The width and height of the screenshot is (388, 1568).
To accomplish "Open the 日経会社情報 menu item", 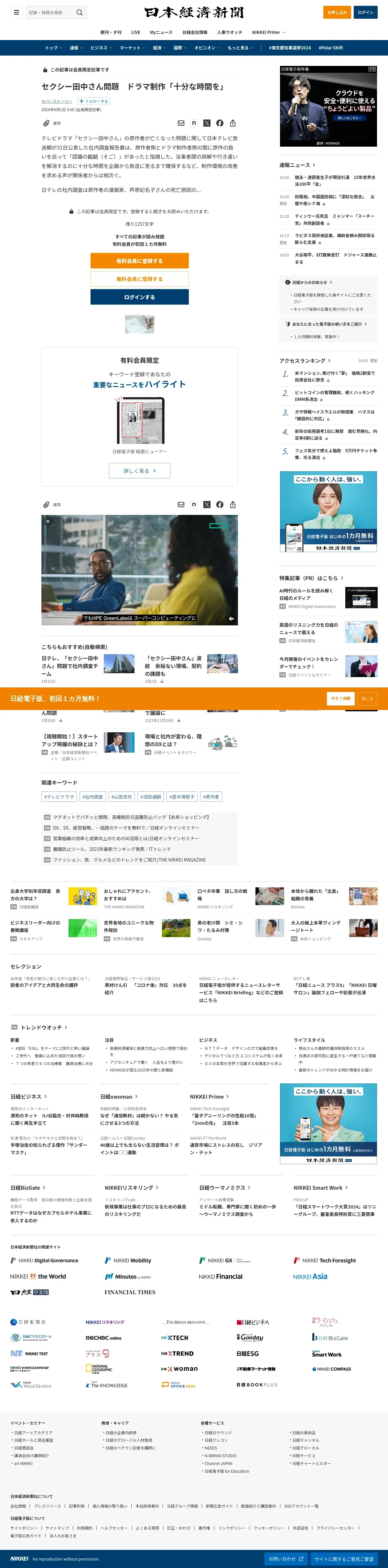I will pyautogui.click(x=195, y=32).
